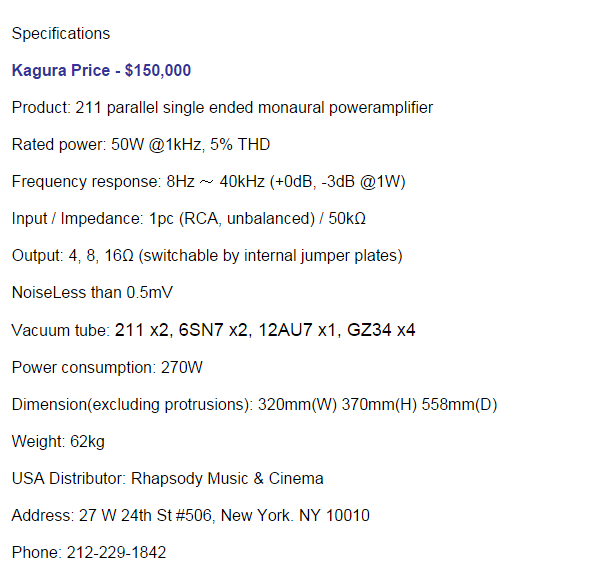Click the 558mm(D) depth value
Viewport: 611px width, 575px height.
(x=459, y=404)
